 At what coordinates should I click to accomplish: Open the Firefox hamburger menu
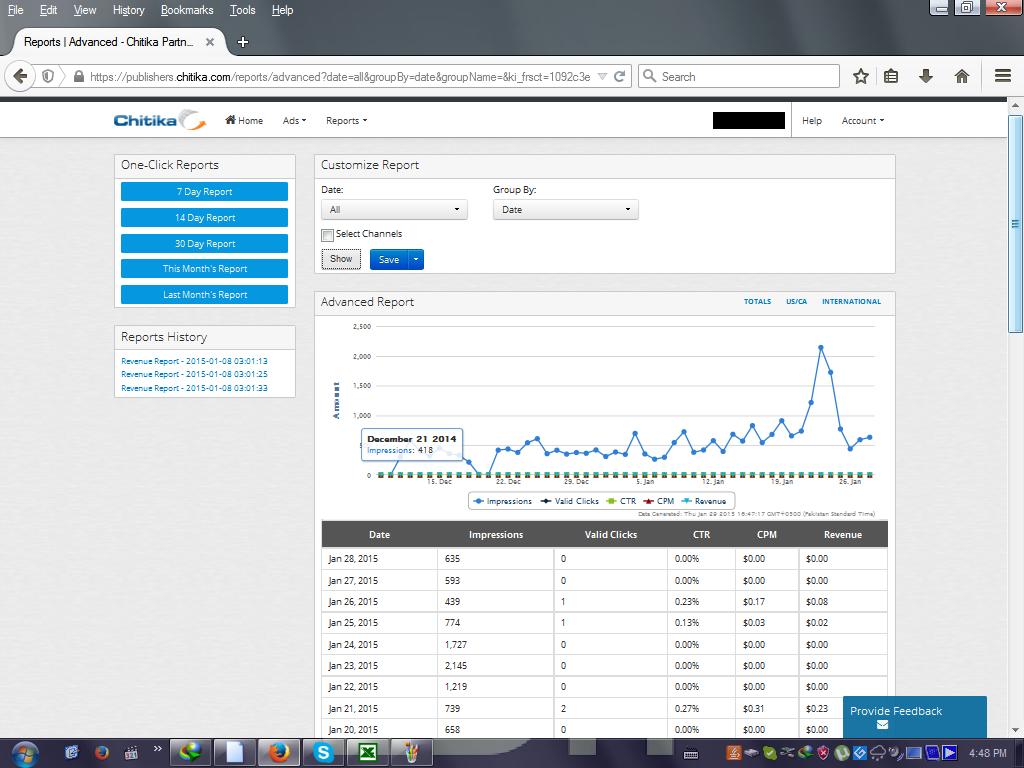[1003, 76]
